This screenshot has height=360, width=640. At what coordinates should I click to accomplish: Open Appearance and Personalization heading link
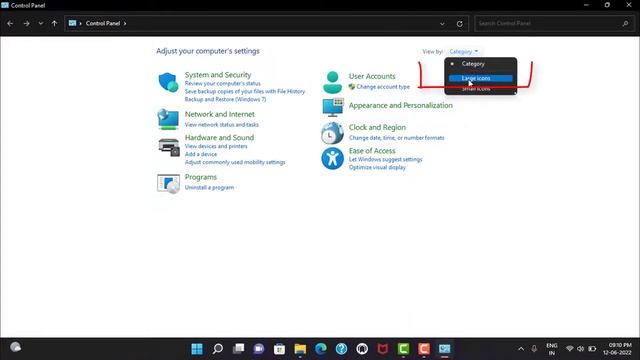tap(400, 105)
